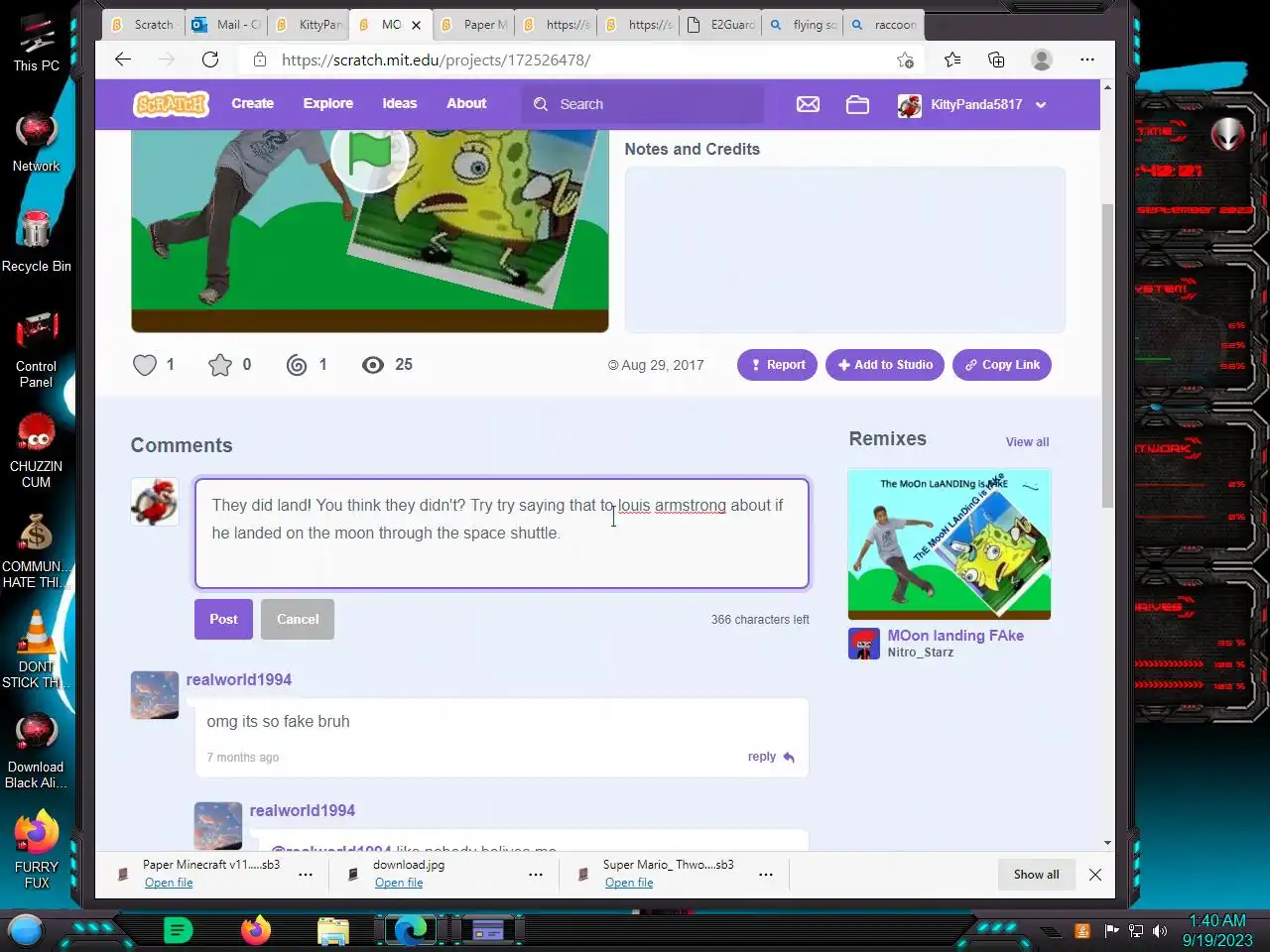
Task: Open browser Collections icon
Action: click(x=996, y=59)
